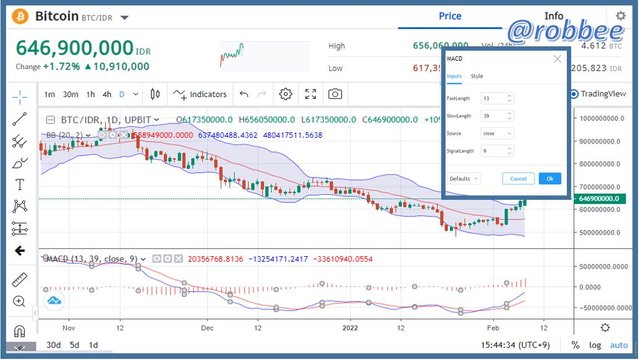
Task: Select the 1h timeframe
Action: point(91,94)
